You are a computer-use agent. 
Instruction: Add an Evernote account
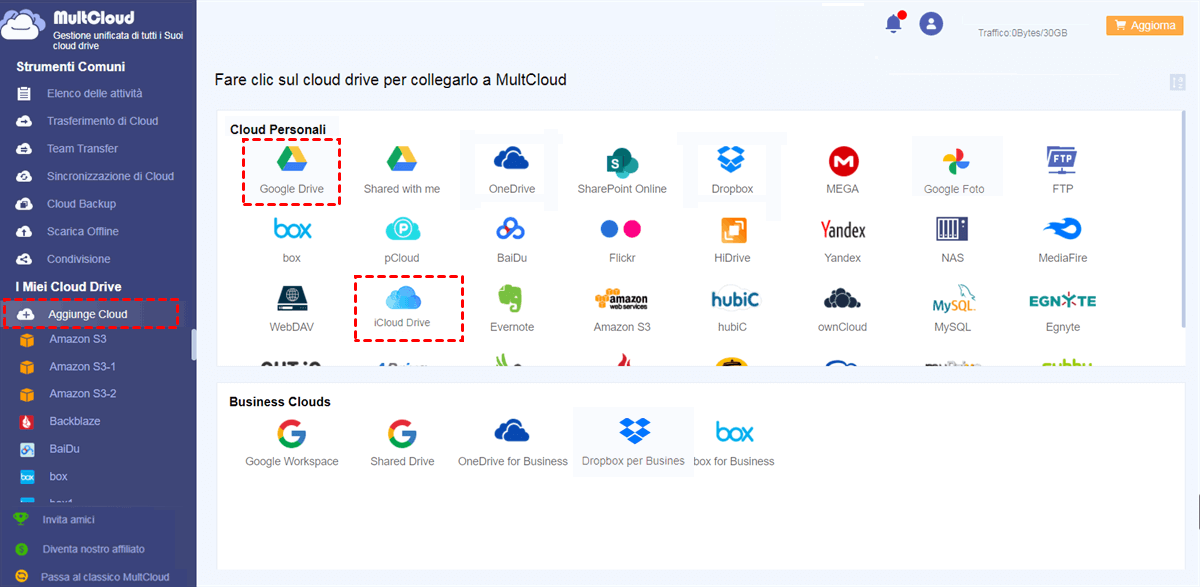[511, 299]
